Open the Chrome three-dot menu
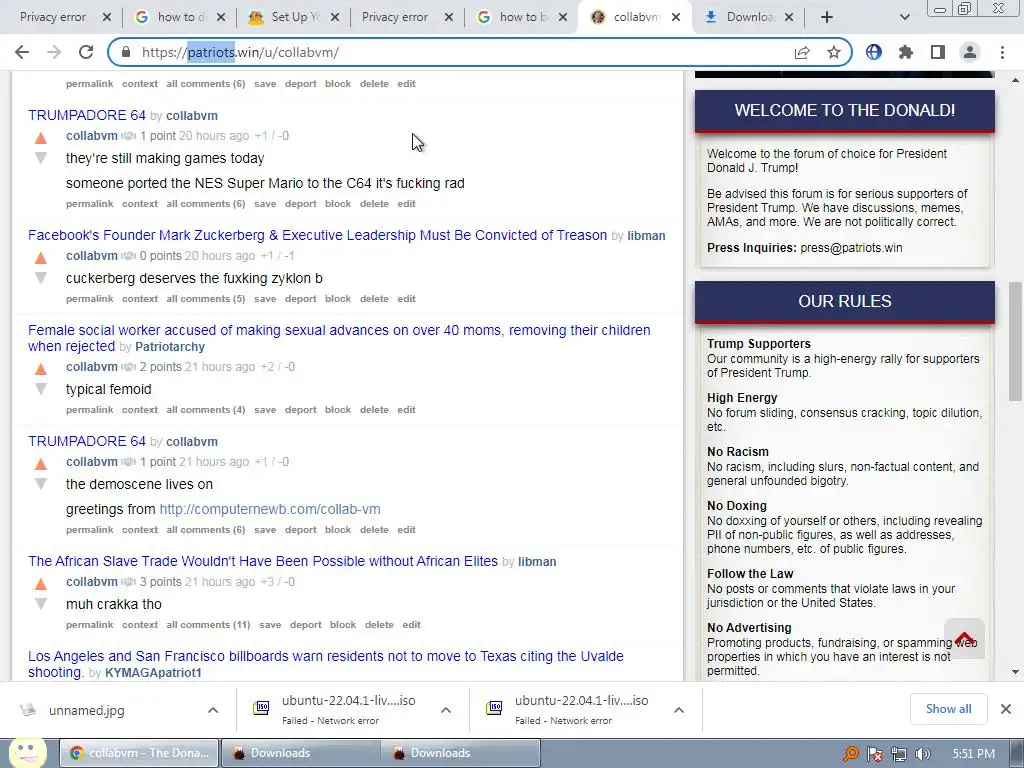1024x768 pixels. 1002,52
